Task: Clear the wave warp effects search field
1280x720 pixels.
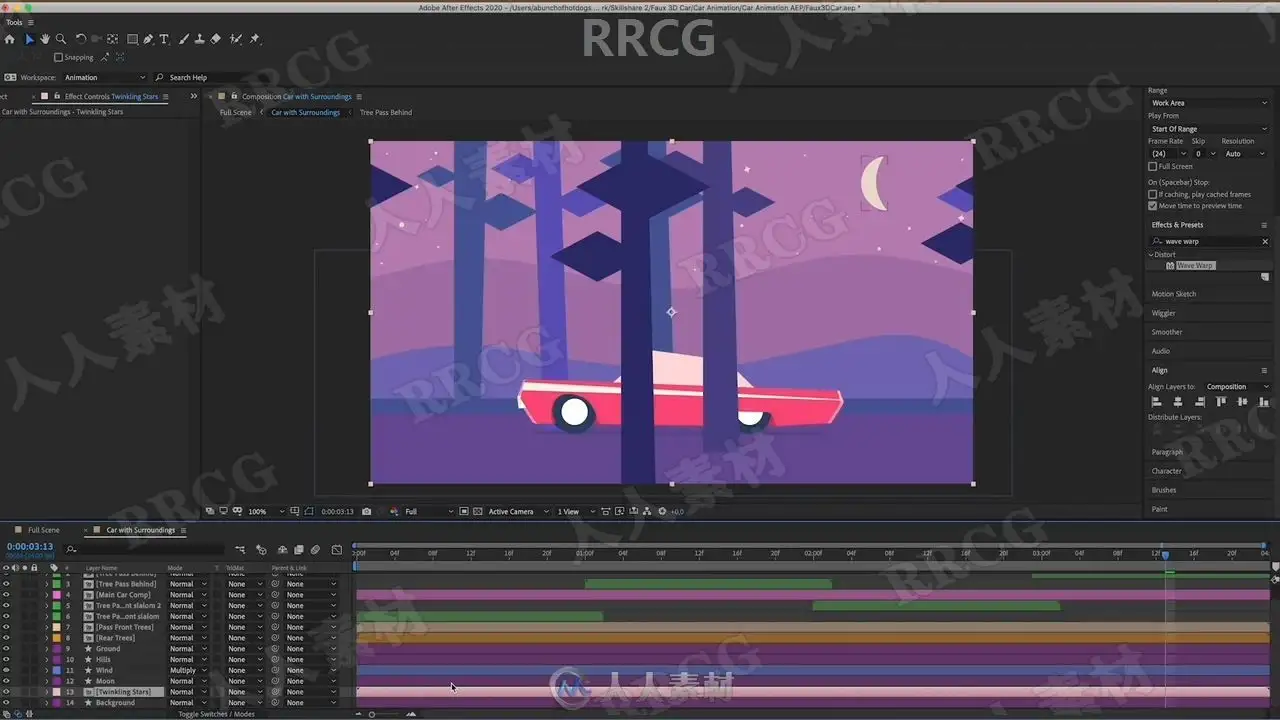Action: coord(1264,242)
